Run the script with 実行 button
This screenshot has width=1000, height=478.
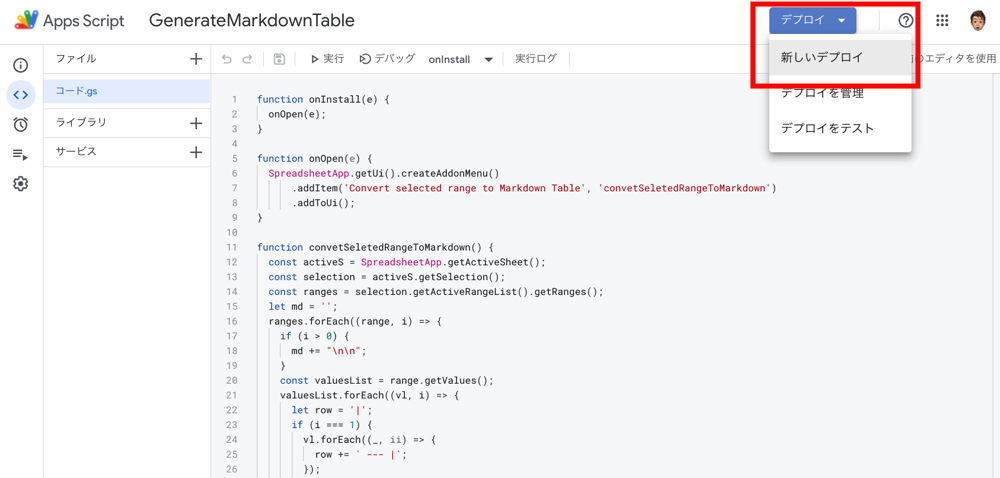327,59
